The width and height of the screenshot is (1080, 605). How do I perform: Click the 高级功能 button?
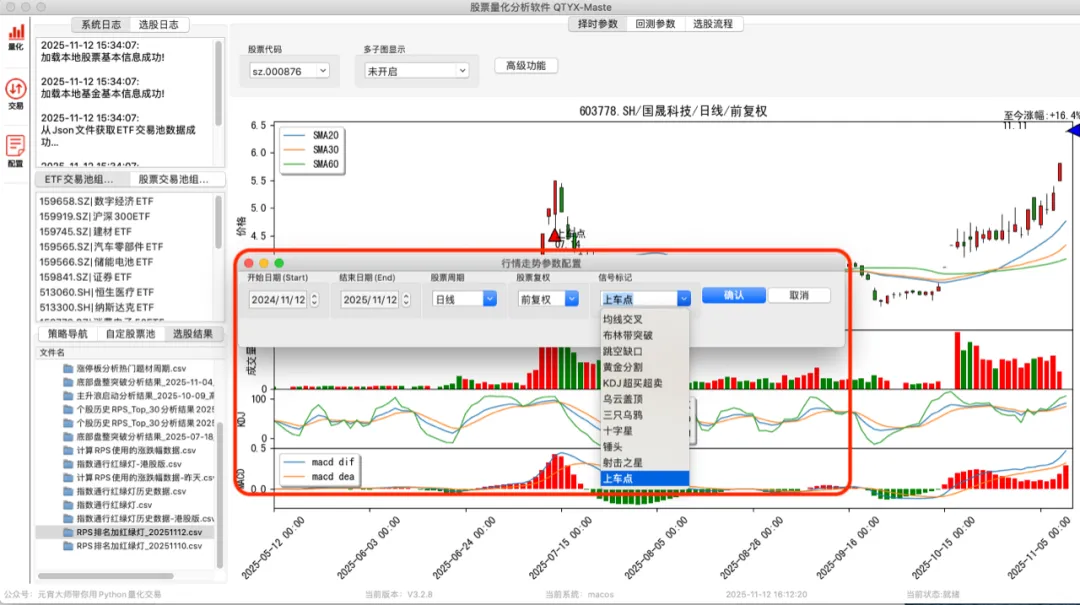(526, 65)
